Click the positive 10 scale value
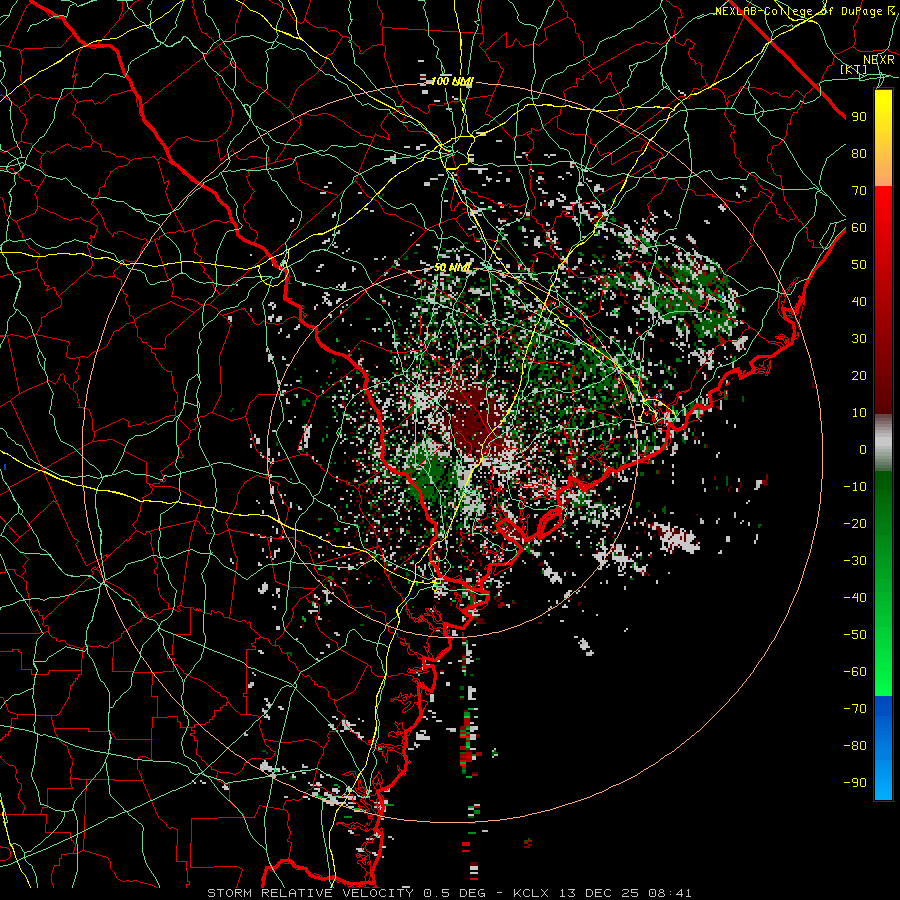This screenshot has height=900, width=900. [x=859, y=413]
